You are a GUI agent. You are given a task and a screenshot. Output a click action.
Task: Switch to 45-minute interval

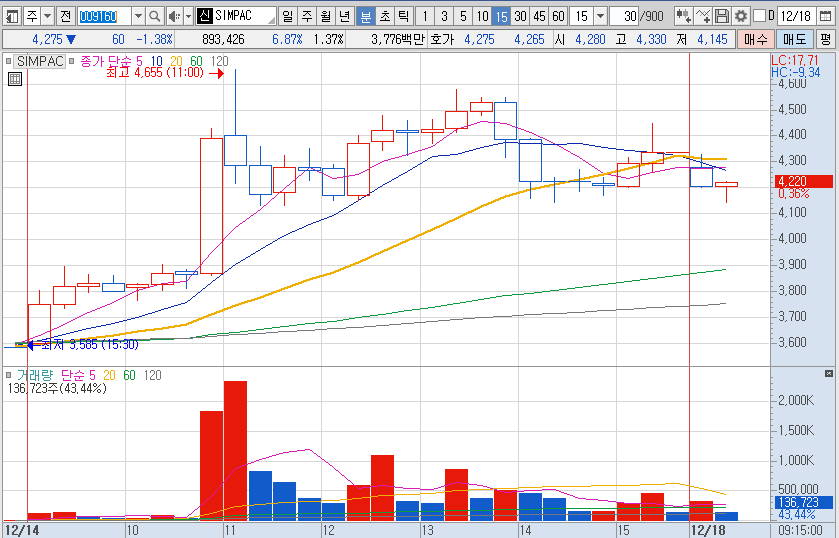(x=539, y=16)
